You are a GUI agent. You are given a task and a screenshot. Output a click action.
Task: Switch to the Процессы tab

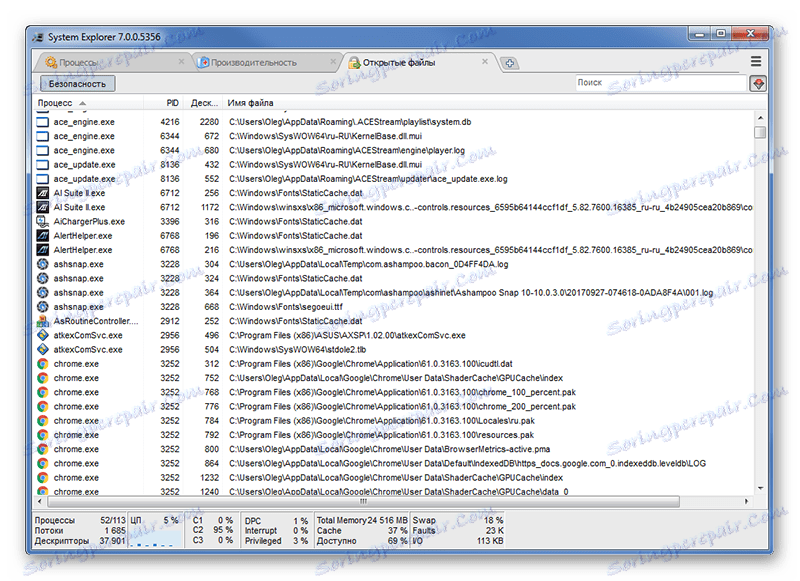coord(110,62)
